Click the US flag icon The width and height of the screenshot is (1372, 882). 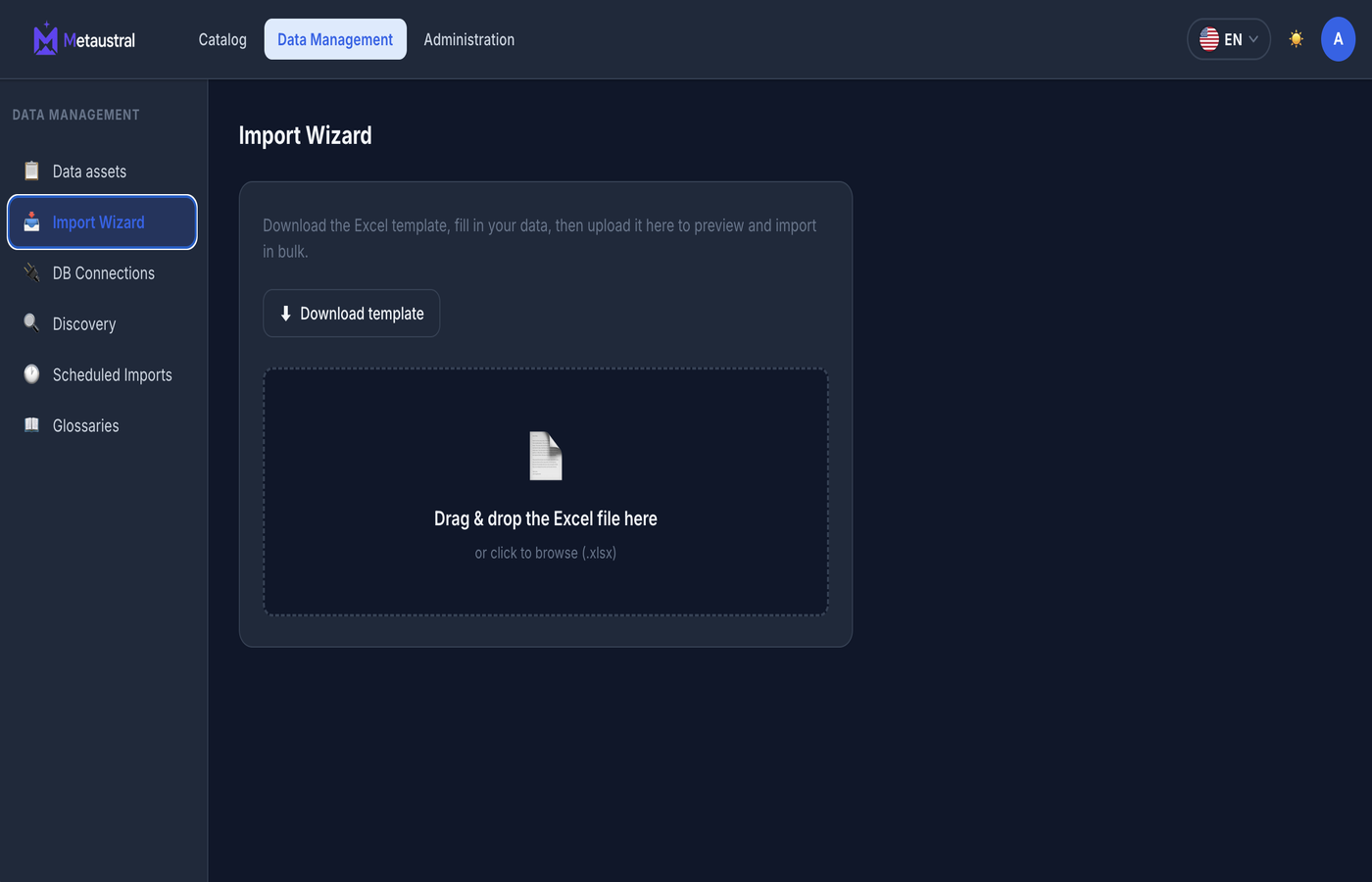[1209, 39]
